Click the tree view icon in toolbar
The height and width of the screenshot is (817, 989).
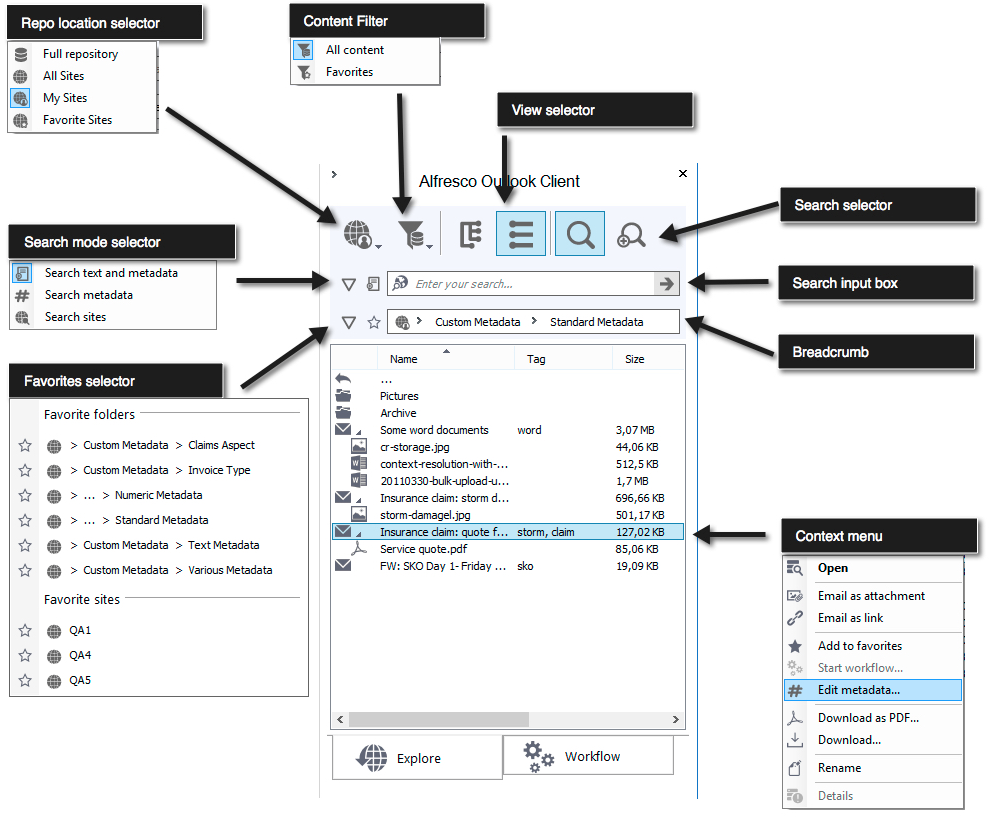(x=471, y=234)
